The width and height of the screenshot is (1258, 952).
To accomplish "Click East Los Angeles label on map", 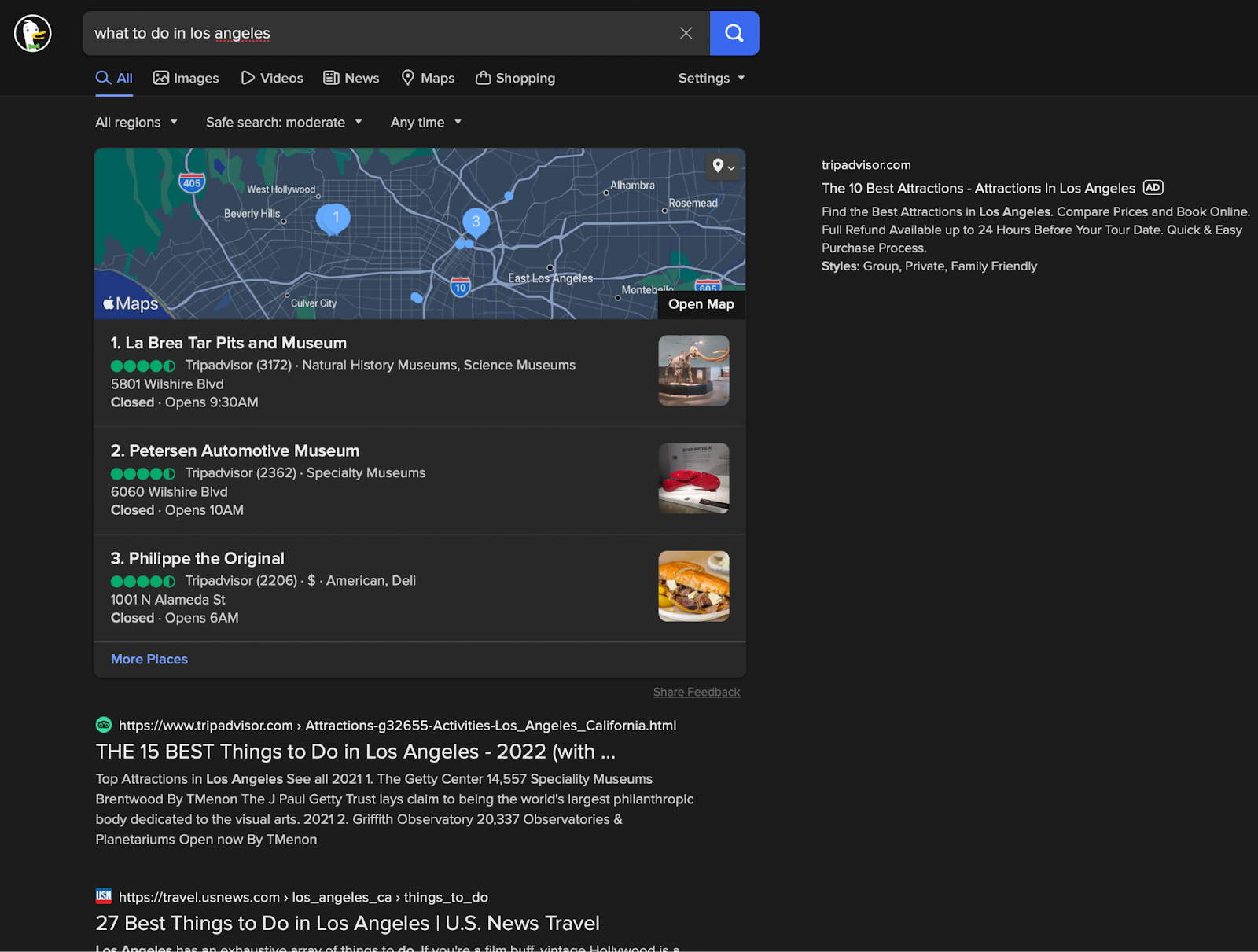I will pos(550,278).
